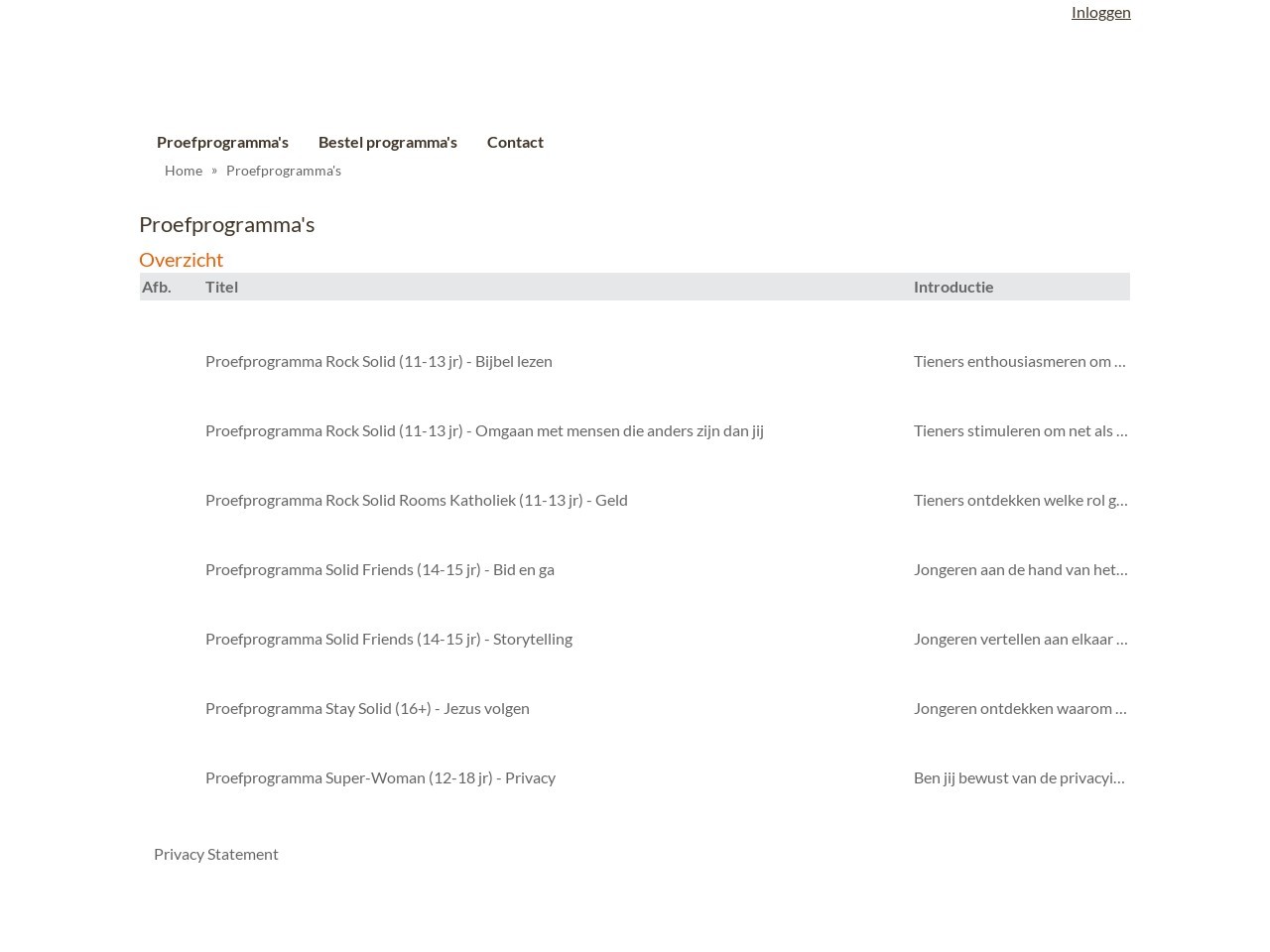Click the Home breadcrumb link
Image resolution: width=1270 pixels, height=952 pixels.
(184, 171)
